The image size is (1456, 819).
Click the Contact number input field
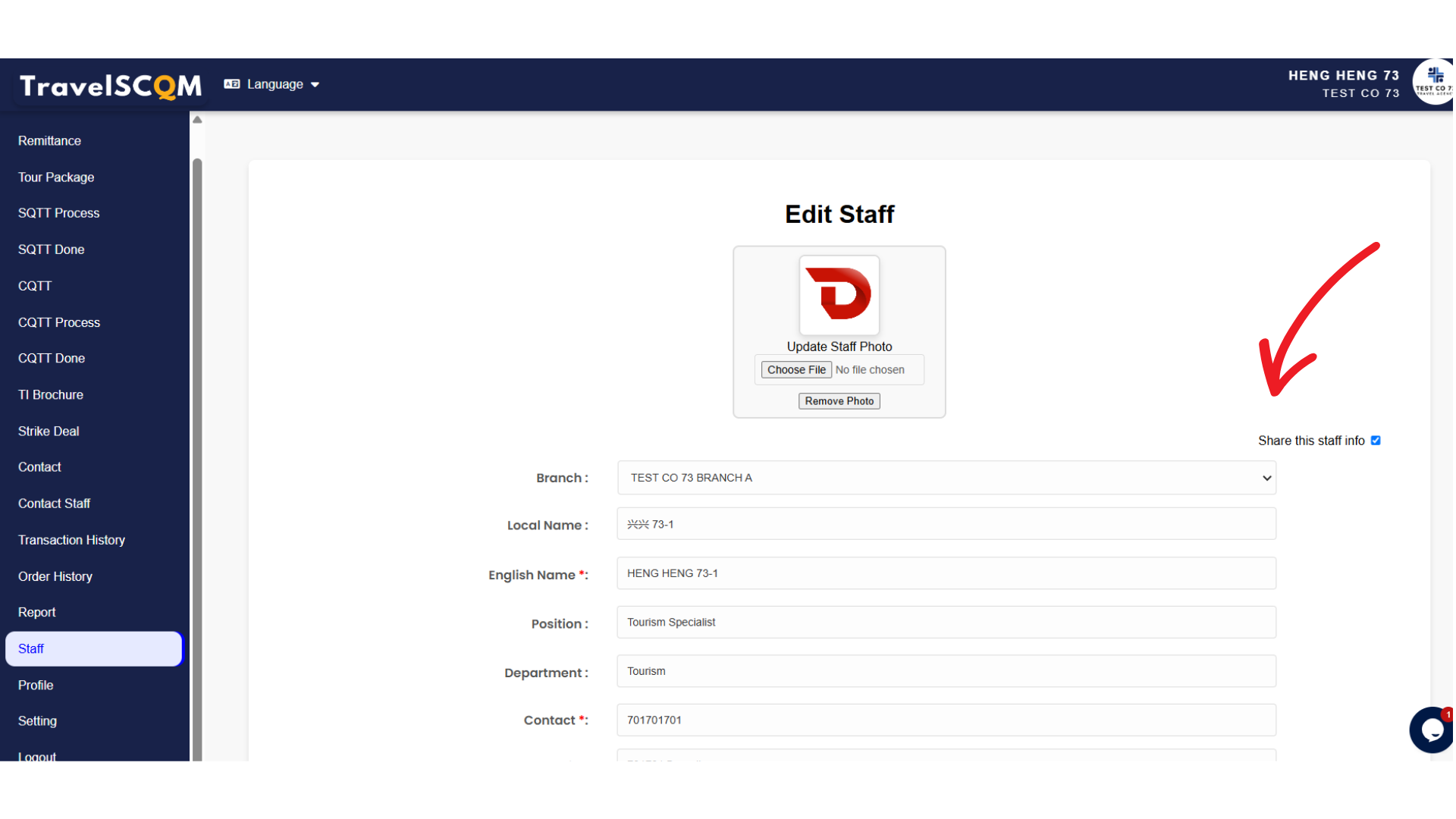(x=946, y=720)
